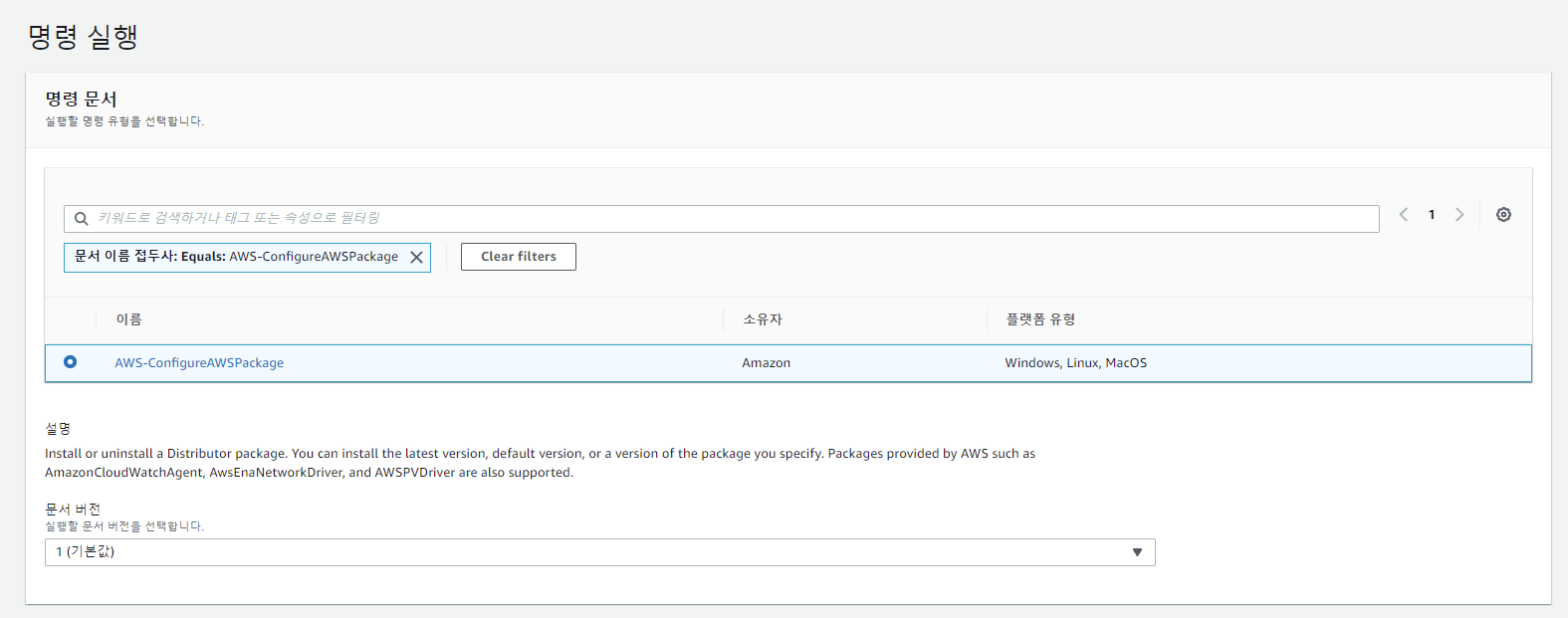Click the search magnifier icon
Image resolution: width=1568 pixels, height=618 pixels.
82,219
